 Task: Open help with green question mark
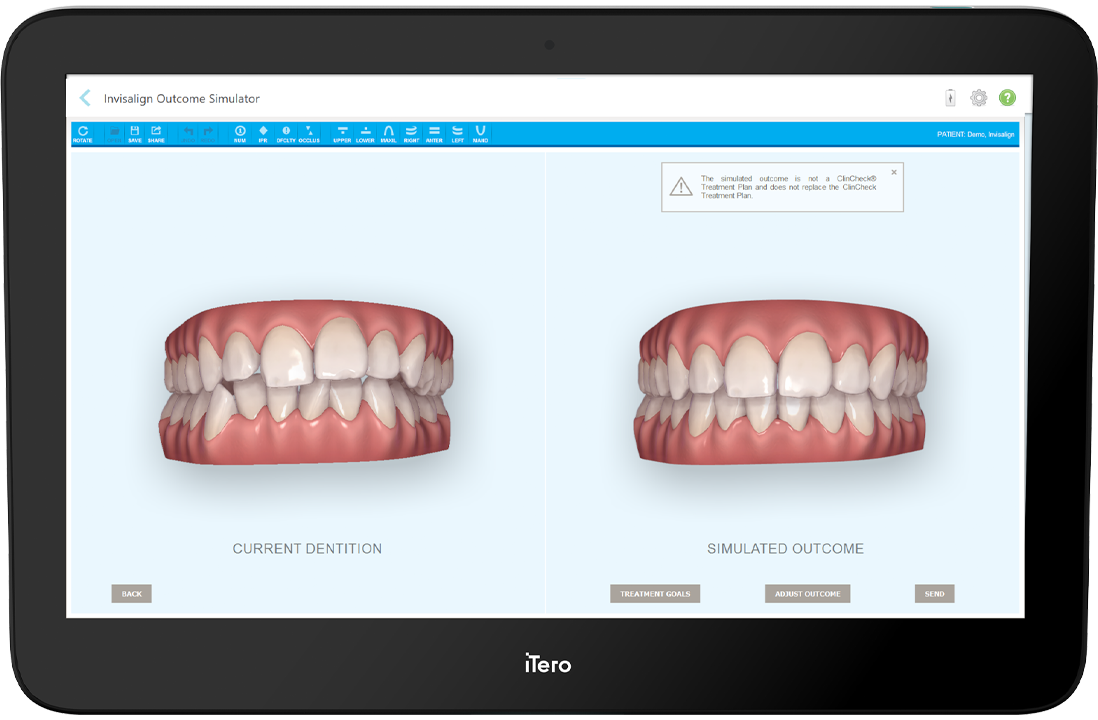tap(1007, 98)
